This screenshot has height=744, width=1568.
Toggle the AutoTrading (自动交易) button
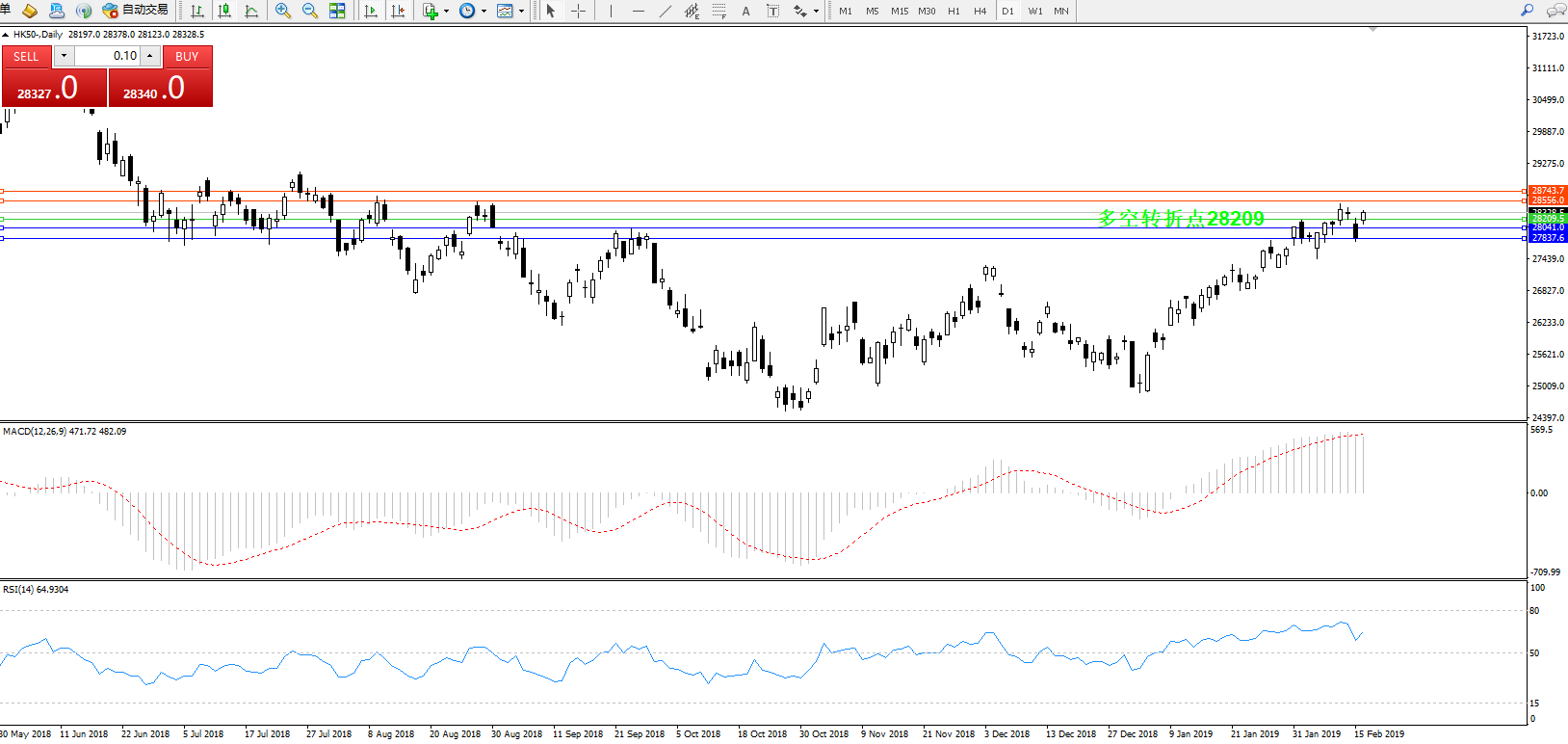[136, 11]
